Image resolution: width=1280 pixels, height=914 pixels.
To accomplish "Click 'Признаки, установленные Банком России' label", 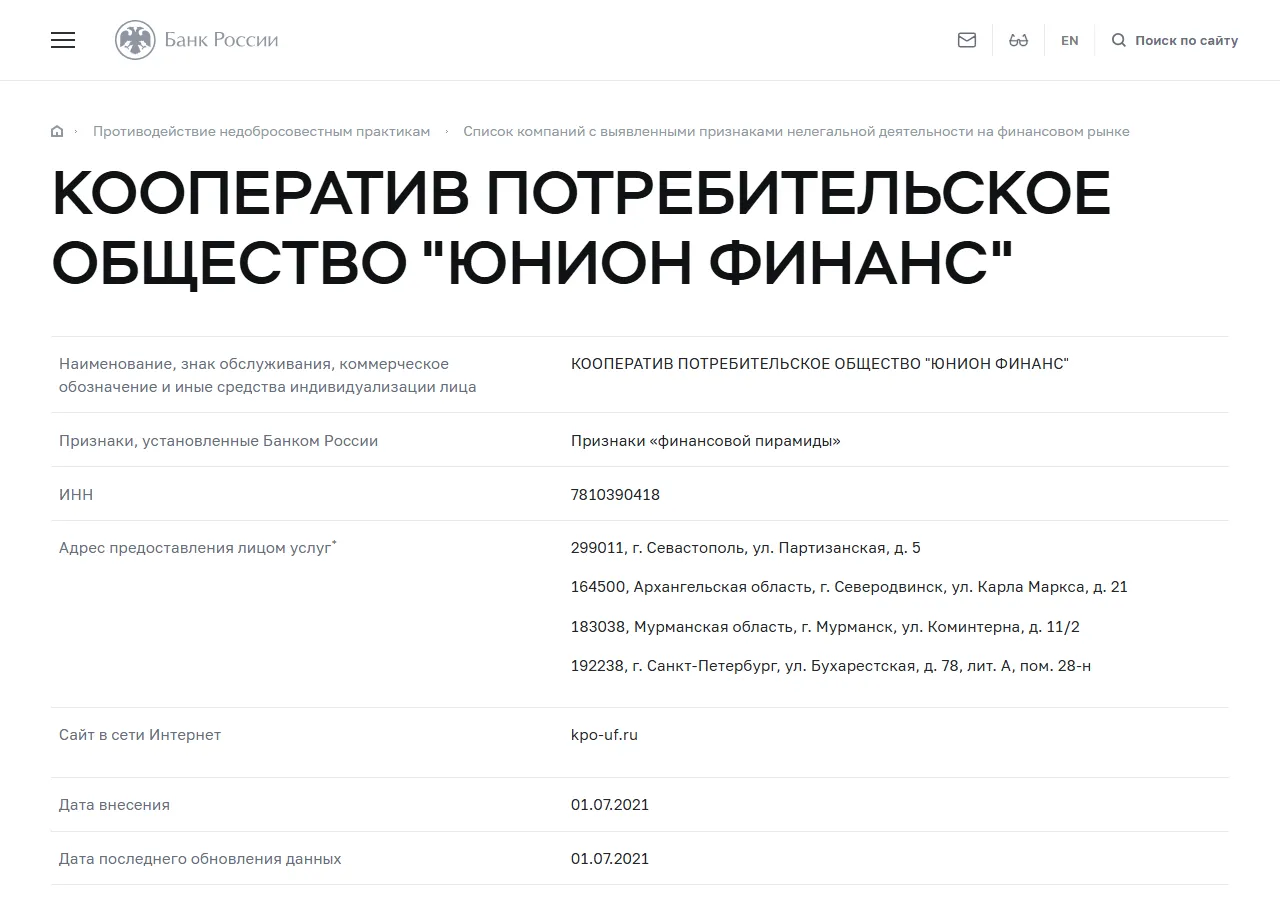I will [x=219, y=441].
